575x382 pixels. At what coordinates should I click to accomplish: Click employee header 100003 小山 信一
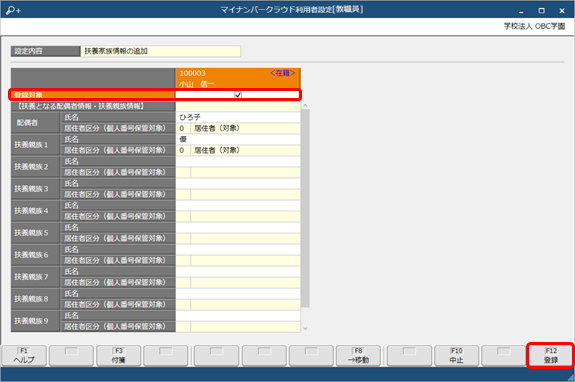point(238,78)
